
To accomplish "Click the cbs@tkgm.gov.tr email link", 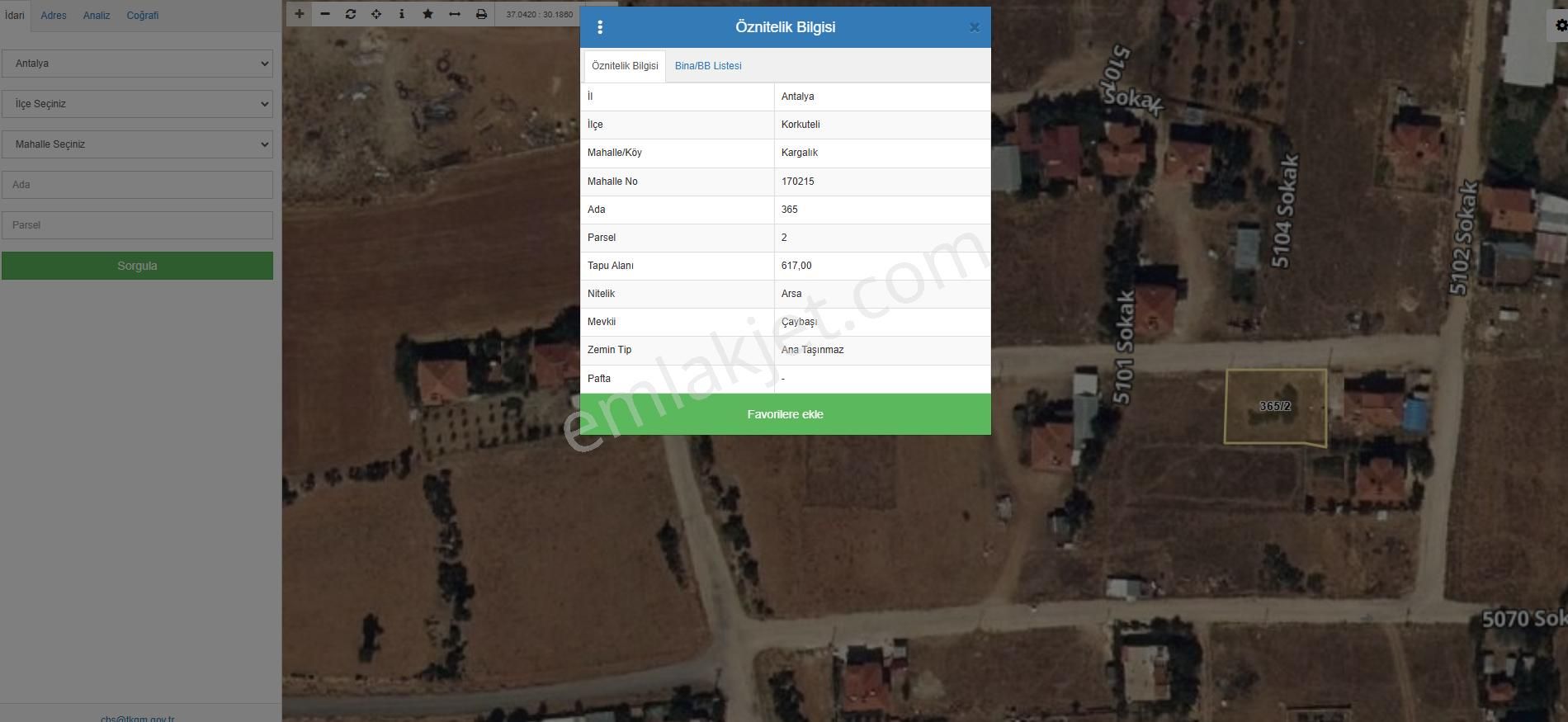I will coord(137,719).
